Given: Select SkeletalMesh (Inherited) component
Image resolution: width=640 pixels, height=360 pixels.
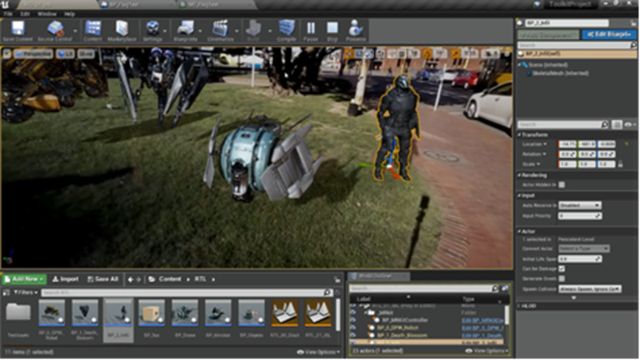Looking at the screenshot, I should (x=560, y=73).
